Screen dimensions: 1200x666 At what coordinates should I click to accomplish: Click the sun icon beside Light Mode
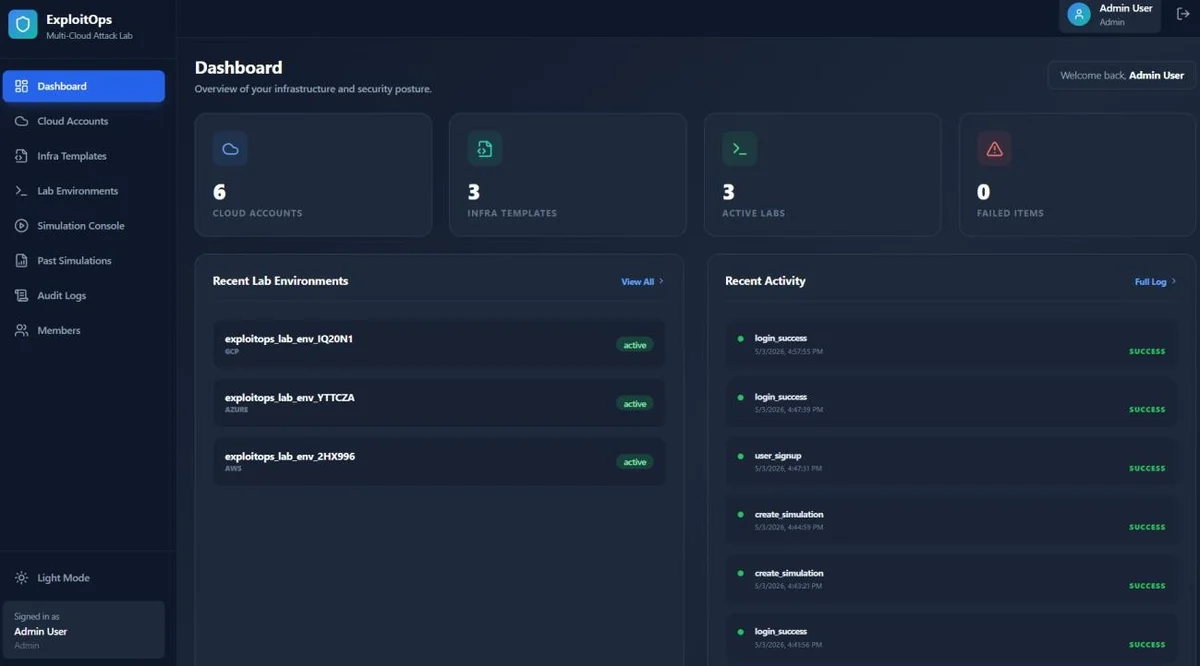pos(22,578)
